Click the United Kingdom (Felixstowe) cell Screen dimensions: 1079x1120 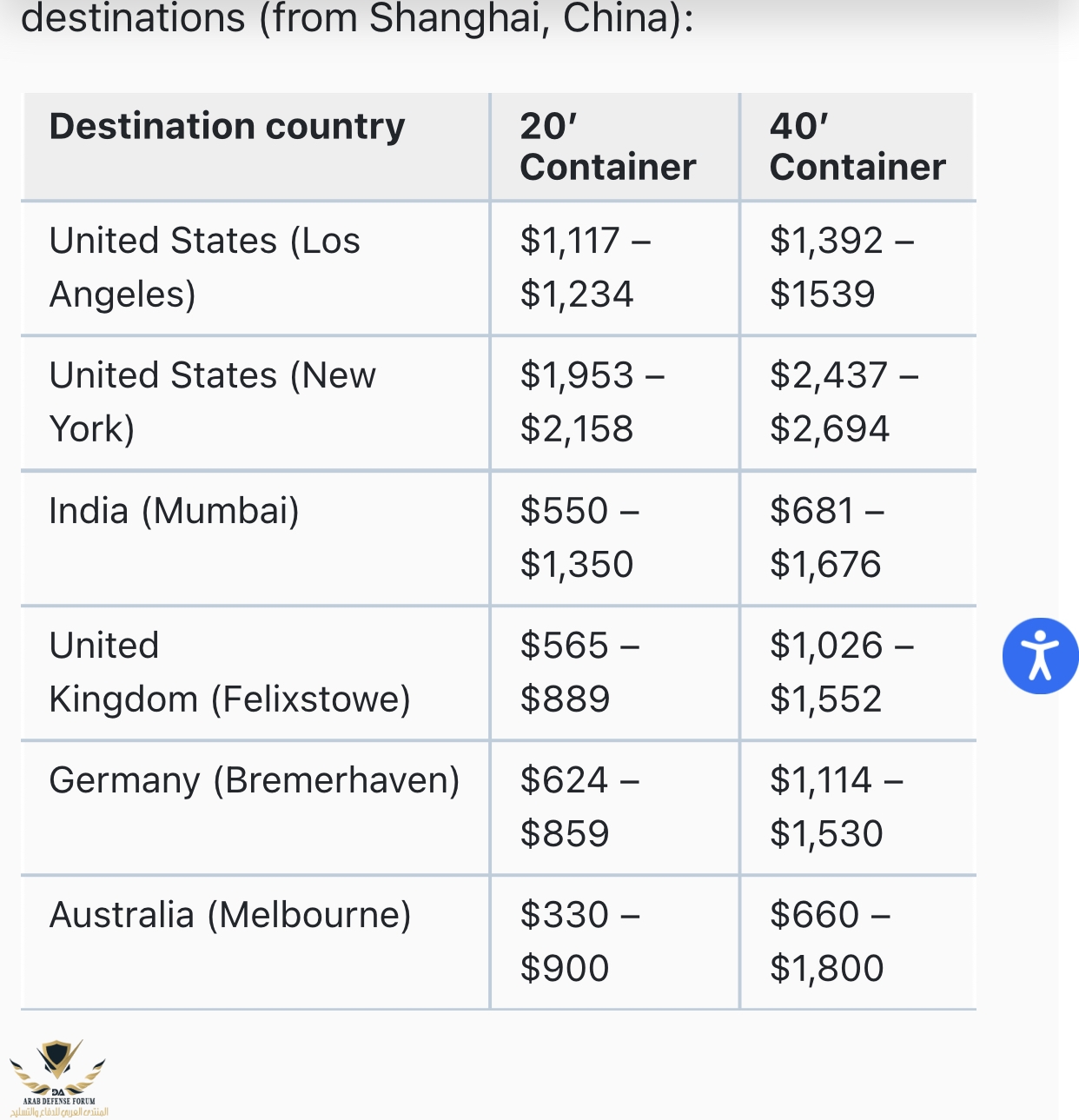(229, 673)
